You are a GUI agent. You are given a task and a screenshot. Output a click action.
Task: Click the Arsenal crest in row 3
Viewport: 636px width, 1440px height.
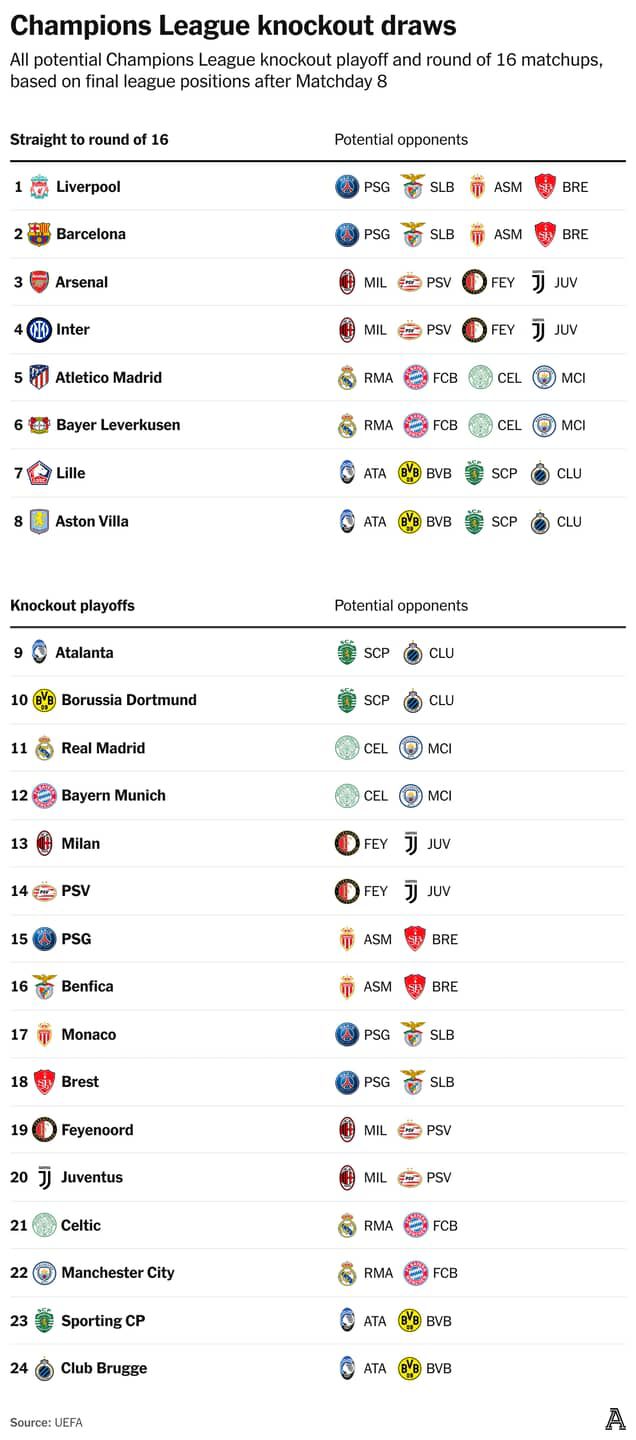(39, 282)
